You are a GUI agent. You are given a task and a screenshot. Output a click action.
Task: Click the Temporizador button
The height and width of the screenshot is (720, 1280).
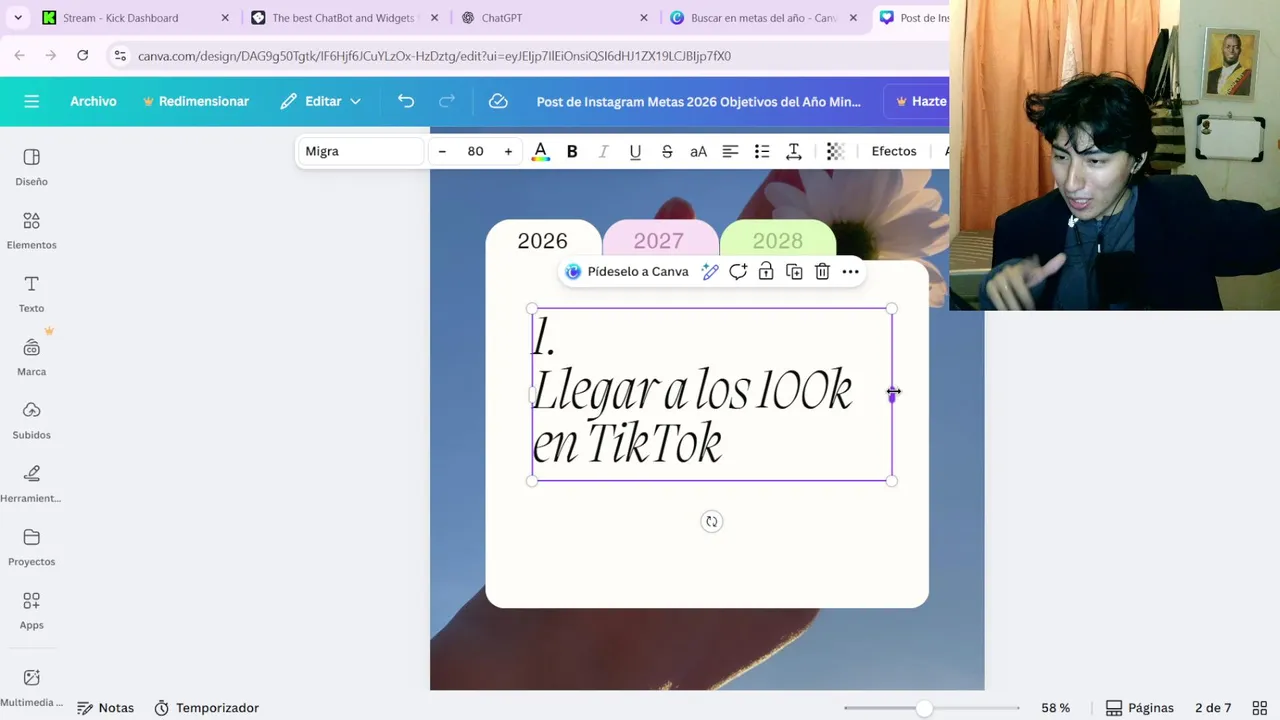point(206,708)
